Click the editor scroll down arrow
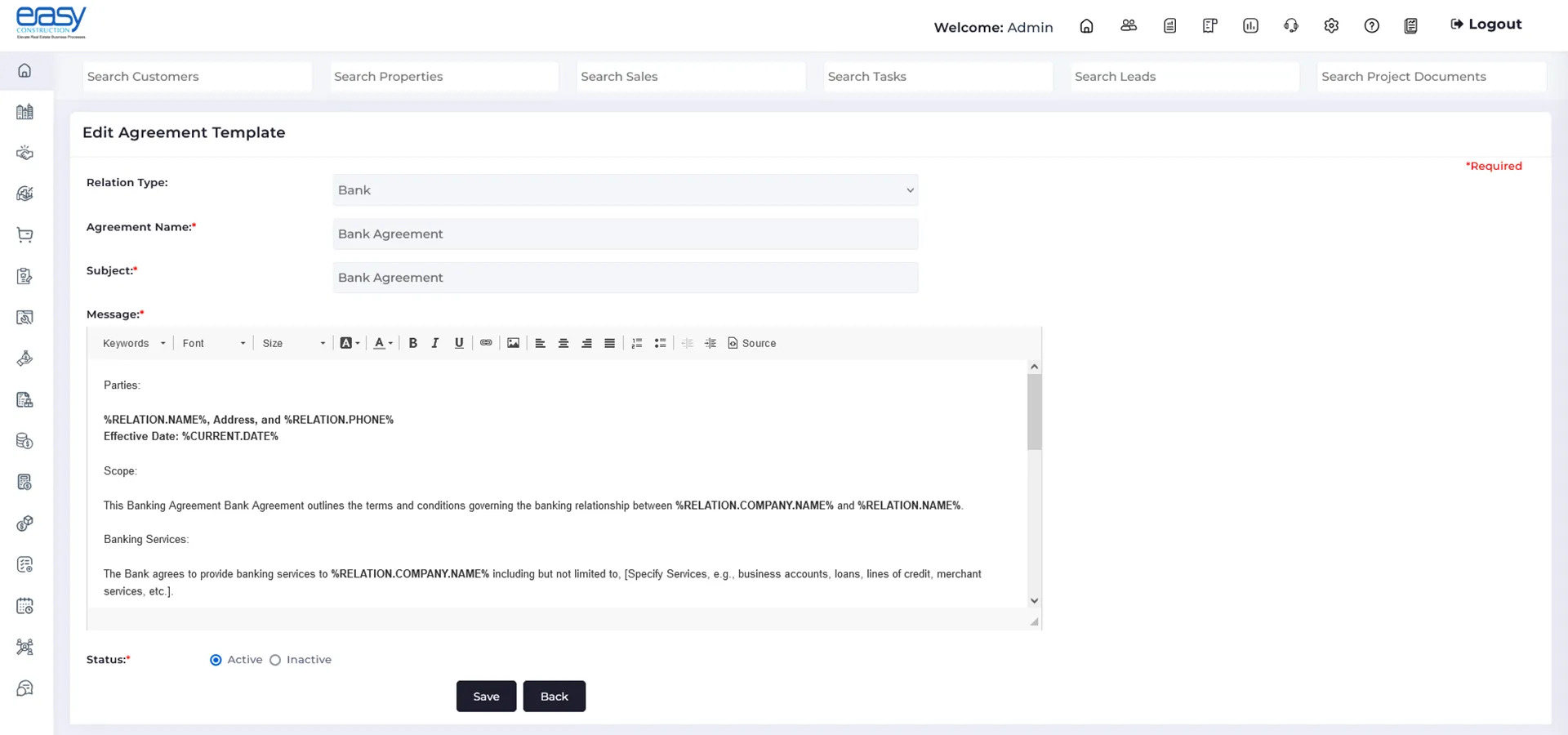1568x735 pixels. pos(1035,600)
